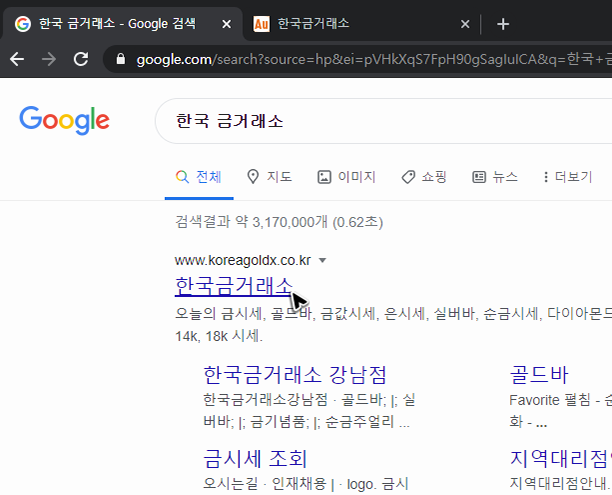Open a new tab with the plus icon

(x=503, y=24)
